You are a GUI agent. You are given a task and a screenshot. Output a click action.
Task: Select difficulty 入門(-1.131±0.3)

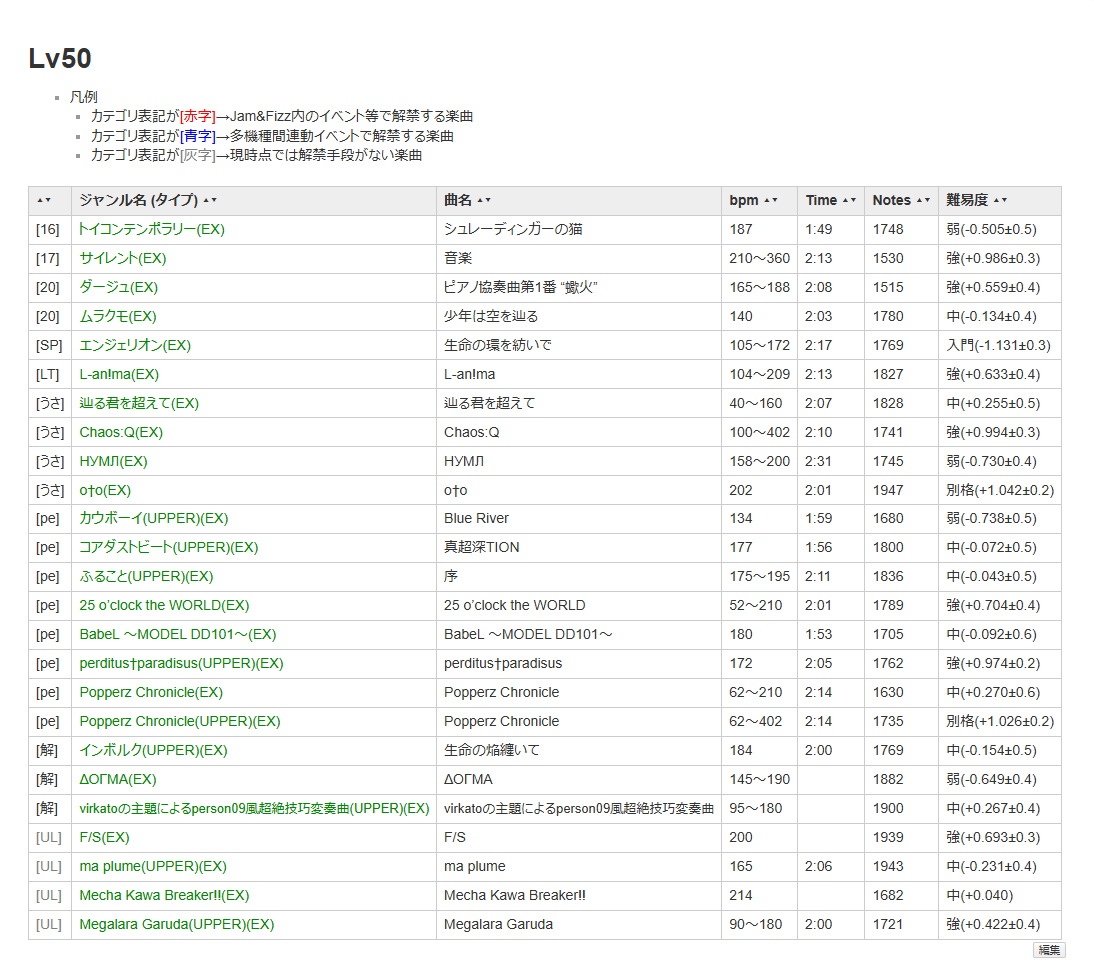998,345
